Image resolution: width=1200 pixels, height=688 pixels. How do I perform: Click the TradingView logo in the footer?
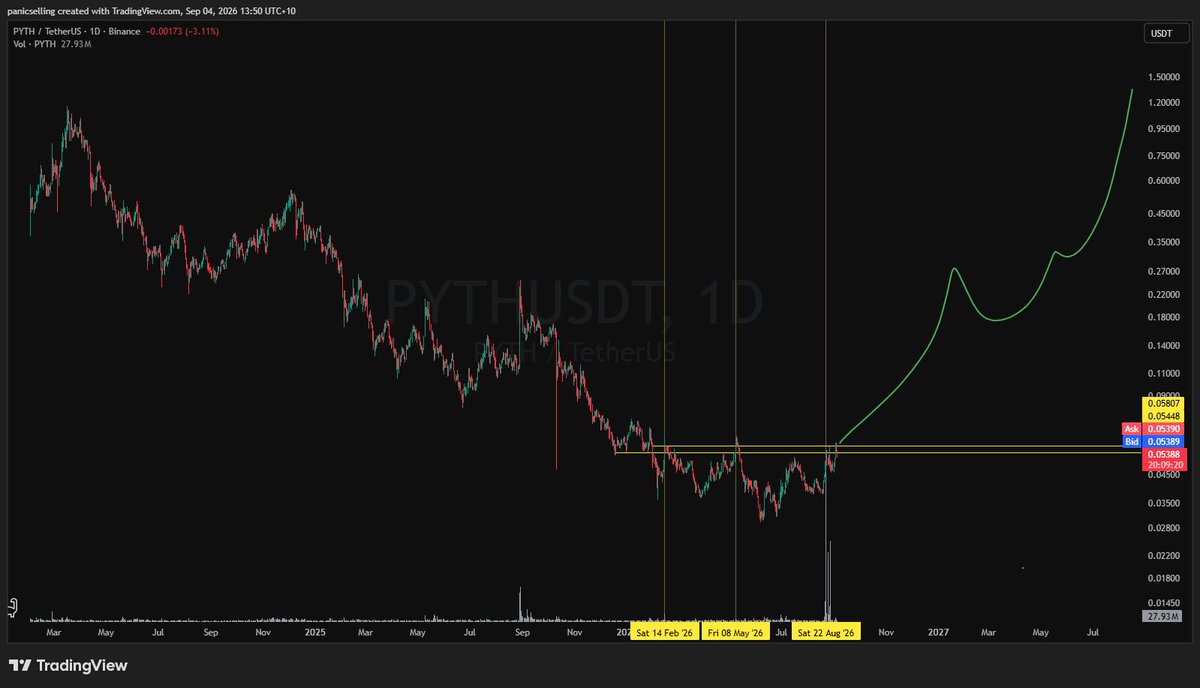68,665
